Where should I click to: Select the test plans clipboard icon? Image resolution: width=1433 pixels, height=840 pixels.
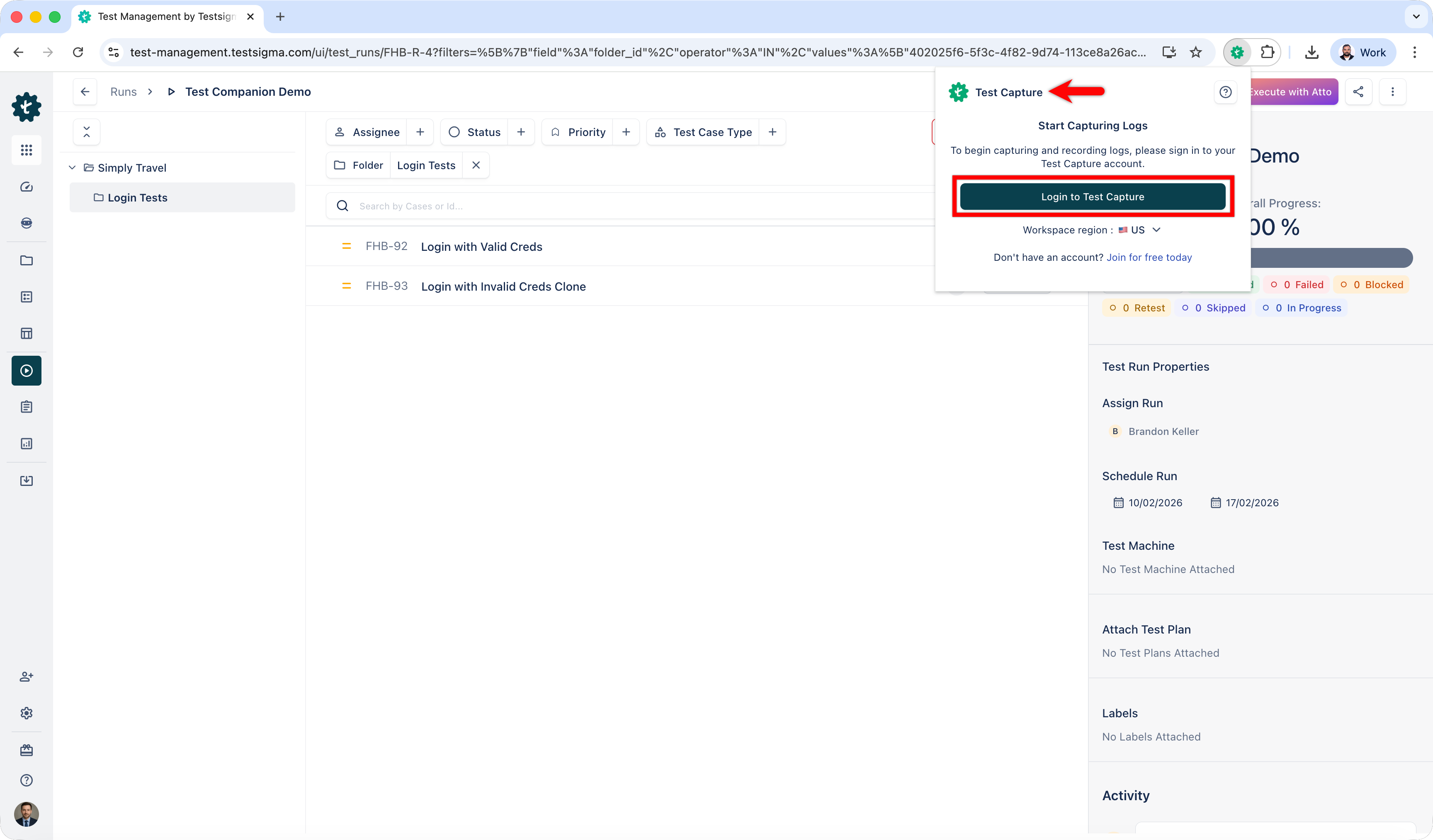point(26,407)
